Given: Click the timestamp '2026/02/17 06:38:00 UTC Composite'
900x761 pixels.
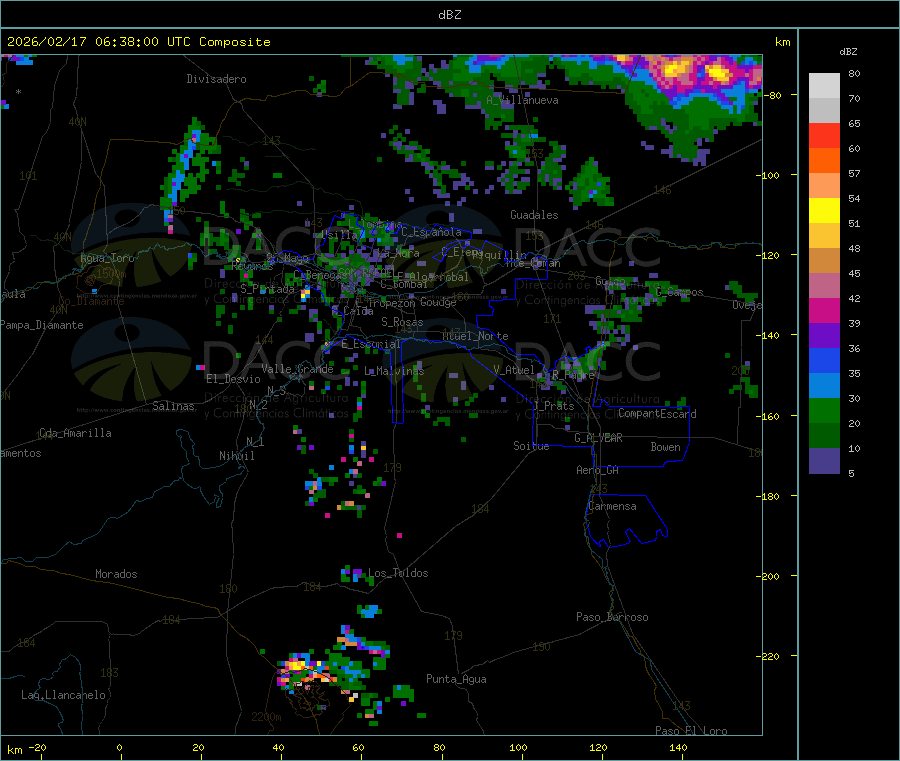Looking at the screenshot, I should coord(139,42).
